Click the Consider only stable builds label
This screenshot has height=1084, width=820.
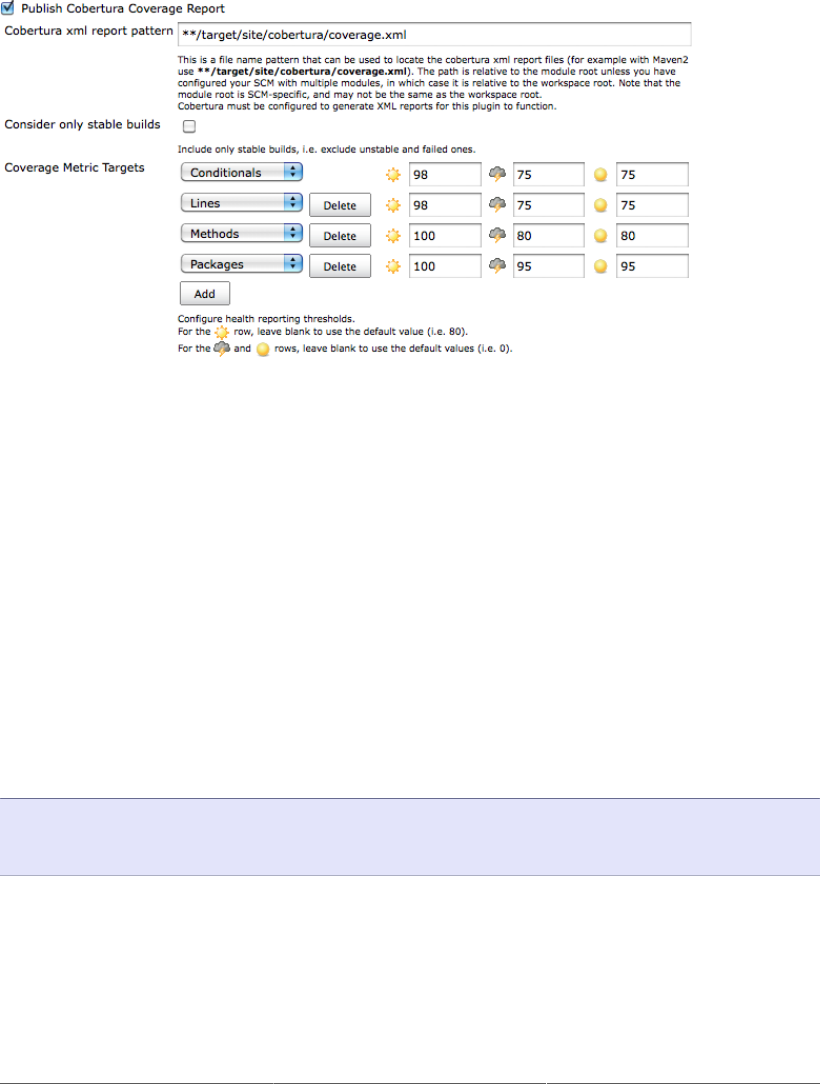pos(82,124)
